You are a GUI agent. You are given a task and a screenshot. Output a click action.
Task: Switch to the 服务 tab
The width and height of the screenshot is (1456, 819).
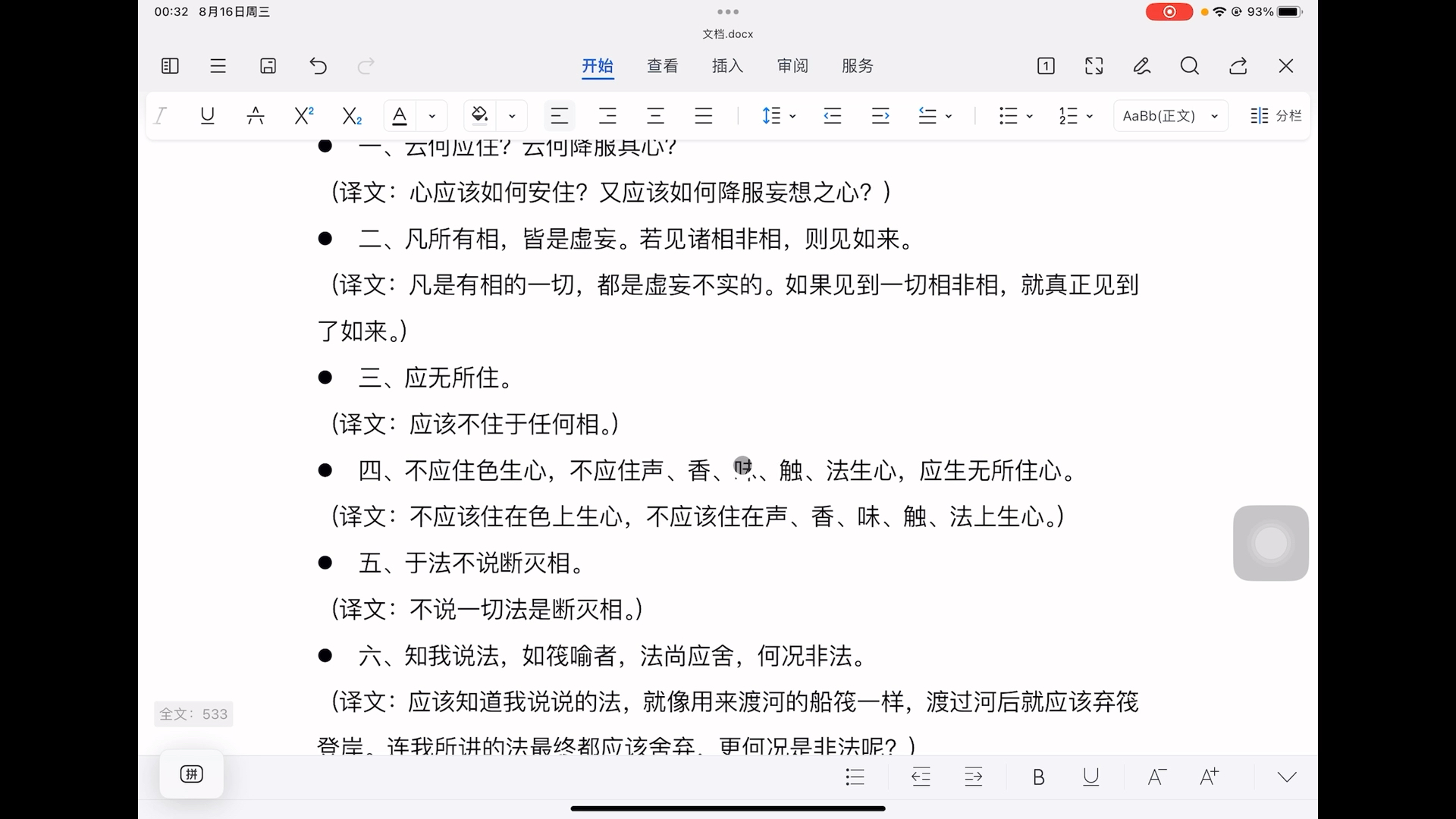coord(858,66)
